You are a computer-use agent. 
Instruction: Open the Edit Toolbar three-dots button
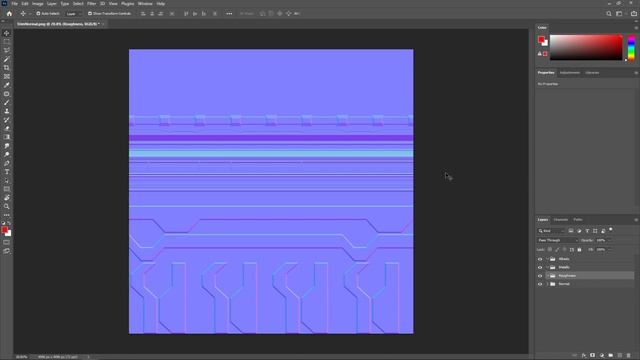[x=7, y=215]
